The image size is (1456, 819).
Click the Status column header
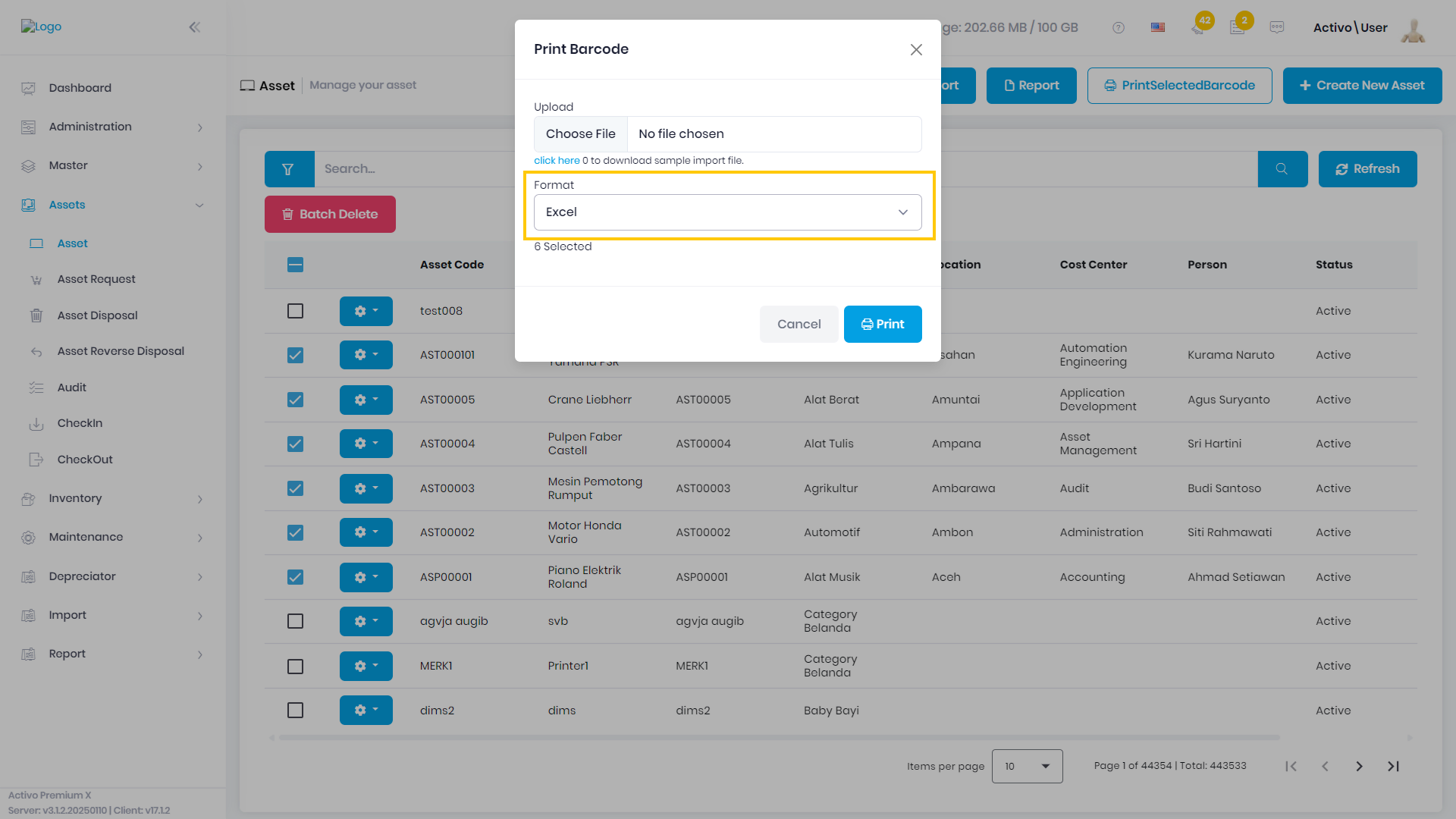[x=1334, y=265]
